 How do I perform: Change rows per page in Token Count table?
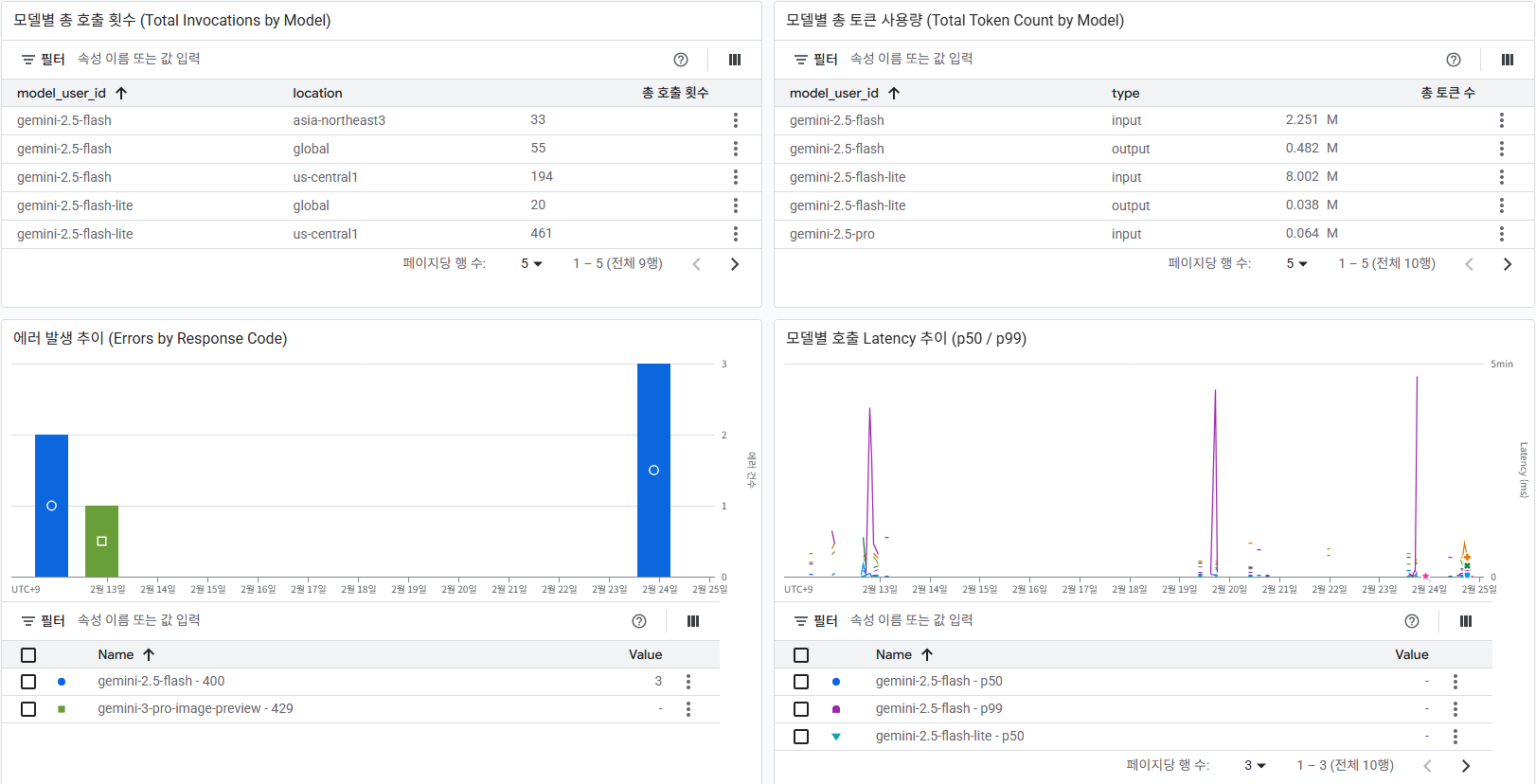click(x=1296, y=264)
